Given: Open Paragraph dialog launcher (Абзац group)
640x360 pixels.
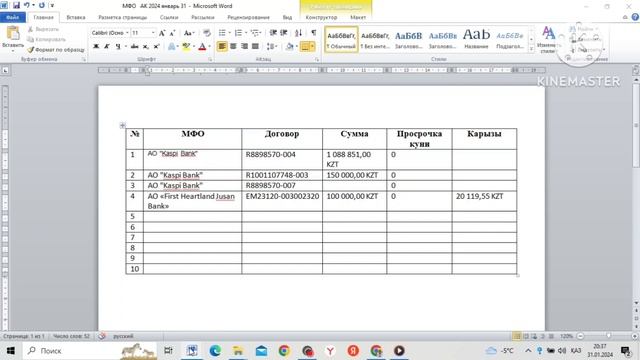Looking at the screenshot, I should point(317,60).
